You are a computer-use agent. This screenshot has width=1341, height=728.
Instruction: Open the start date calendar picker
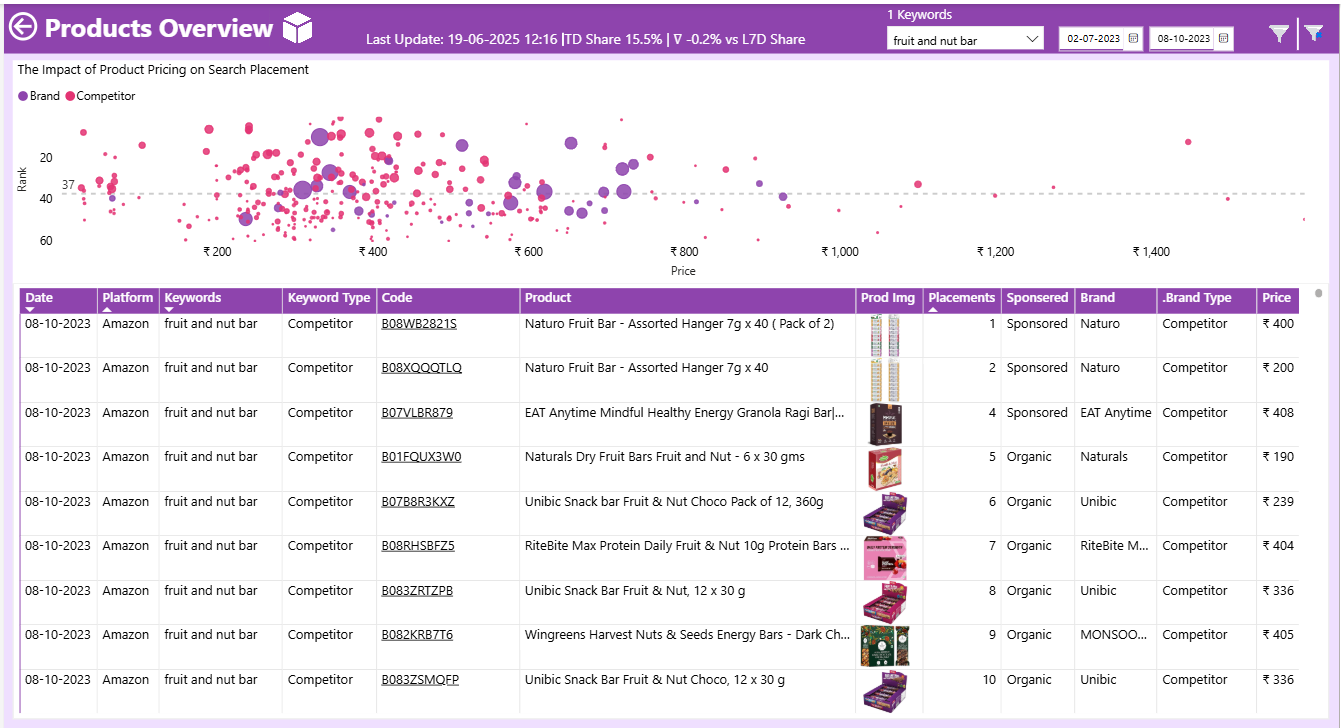tap(1133, 39)
